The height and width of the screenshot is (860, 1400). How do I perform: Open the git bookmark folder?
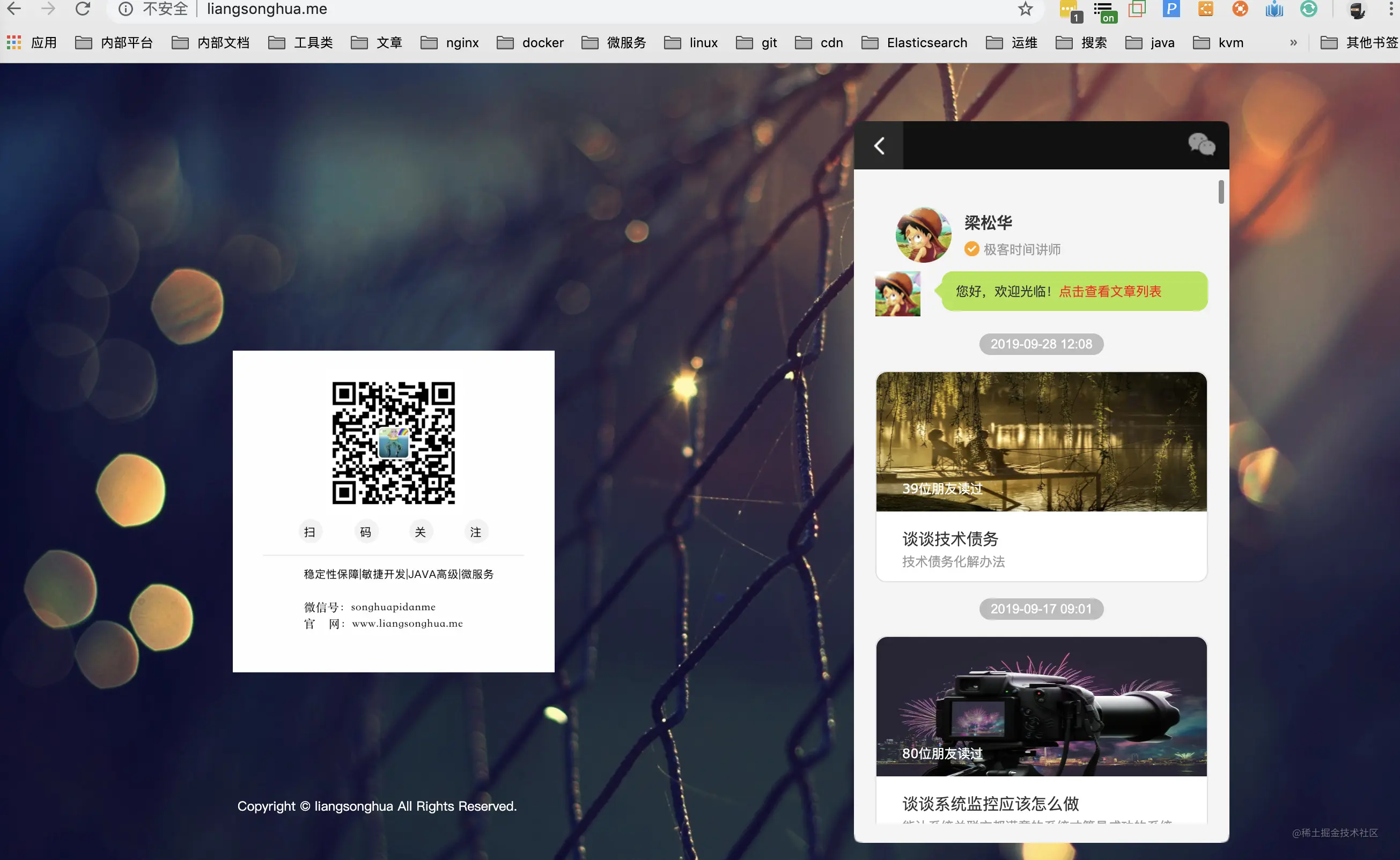tap(756, 43)
